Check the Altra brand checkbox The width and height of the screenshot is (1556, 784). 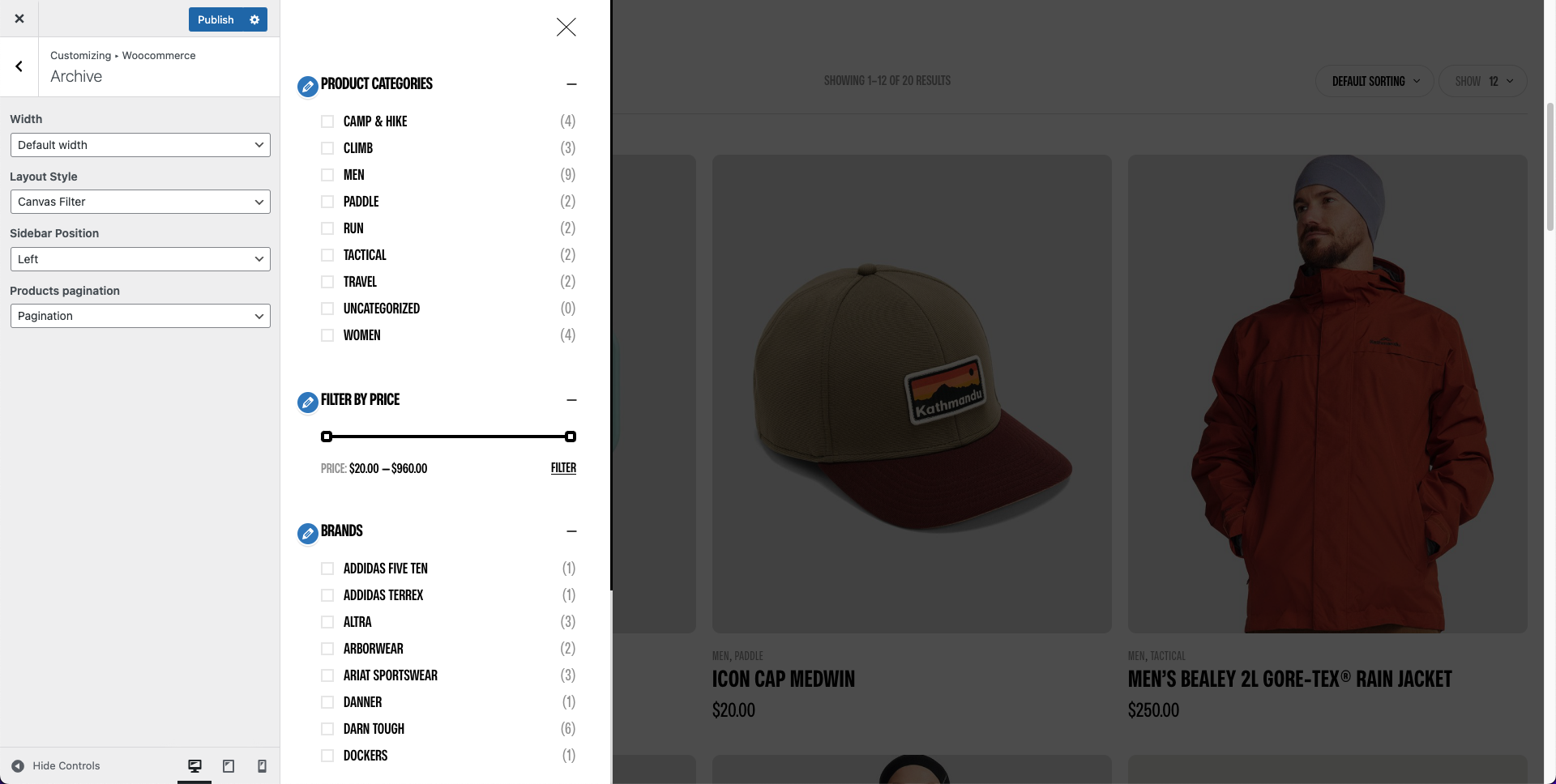click(x=327, y=622)
